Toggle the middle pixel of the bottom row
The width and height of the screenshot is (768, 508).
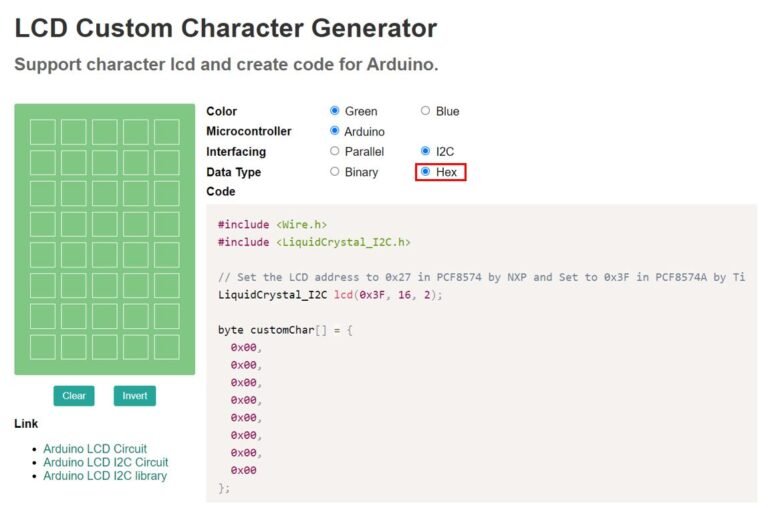pos(105,347)
